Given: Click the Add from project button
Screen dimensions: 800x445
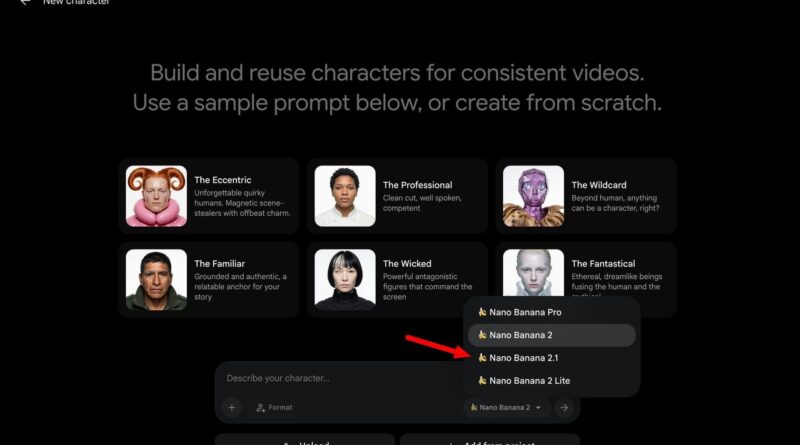Looking at the screenshot, I should tap(490, 441).
